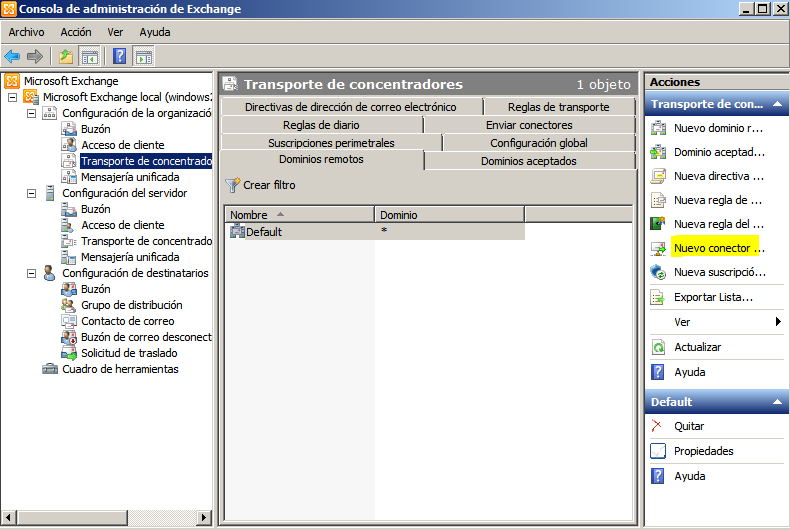Click the Nueva regla del diario icon

coord(658,224)
